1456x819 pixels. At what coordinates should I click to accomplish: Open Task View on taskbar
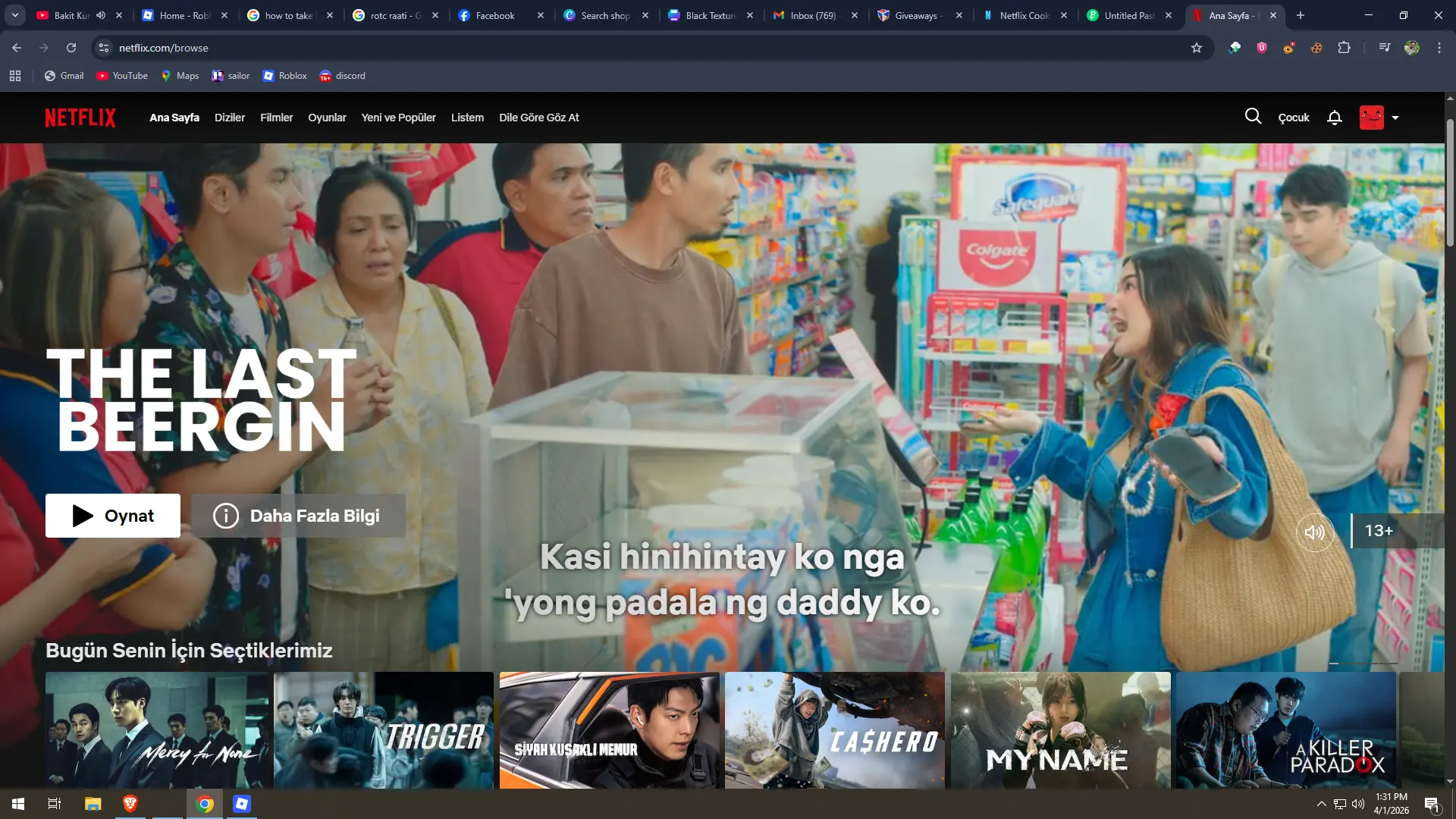coord(55,804)
